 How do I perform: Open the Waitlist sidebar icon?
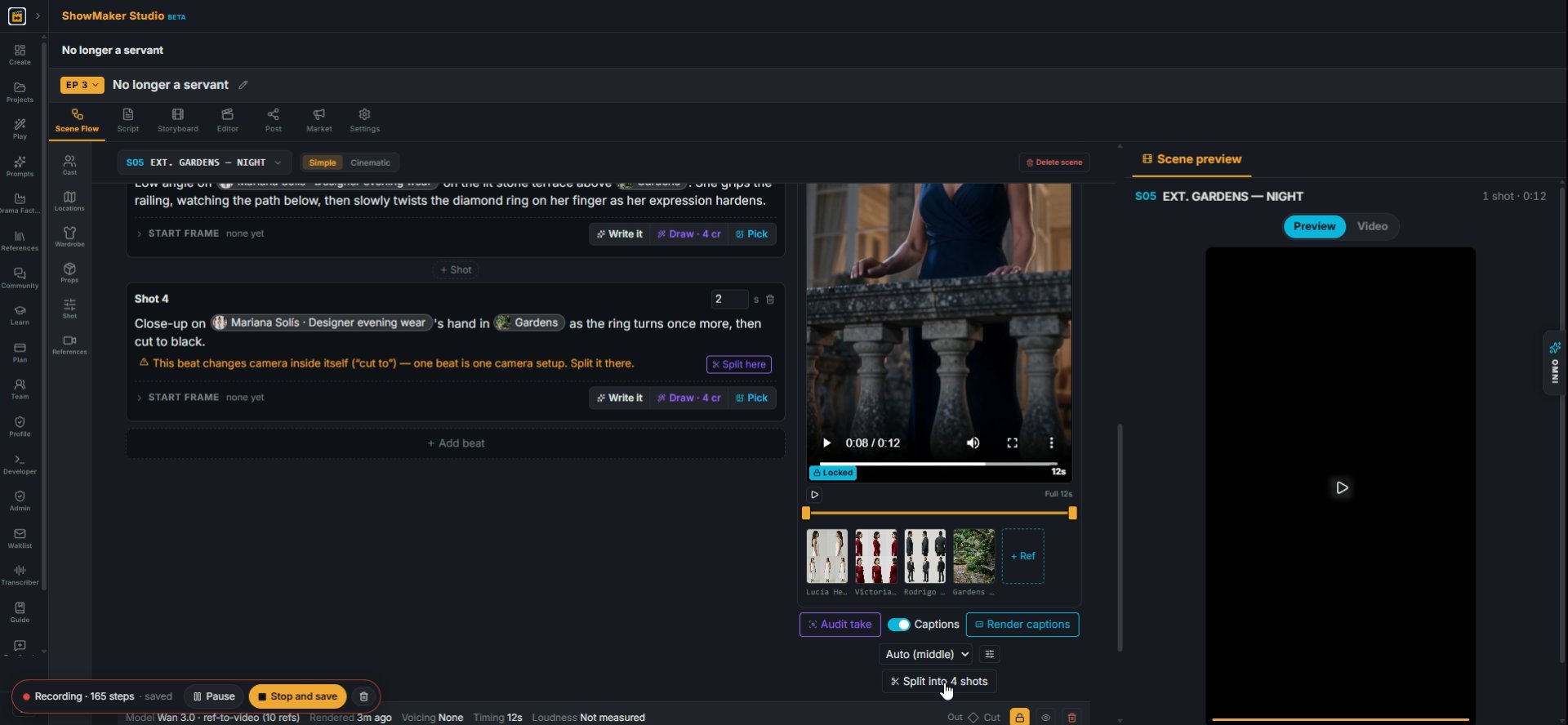(x=20, y=538)
